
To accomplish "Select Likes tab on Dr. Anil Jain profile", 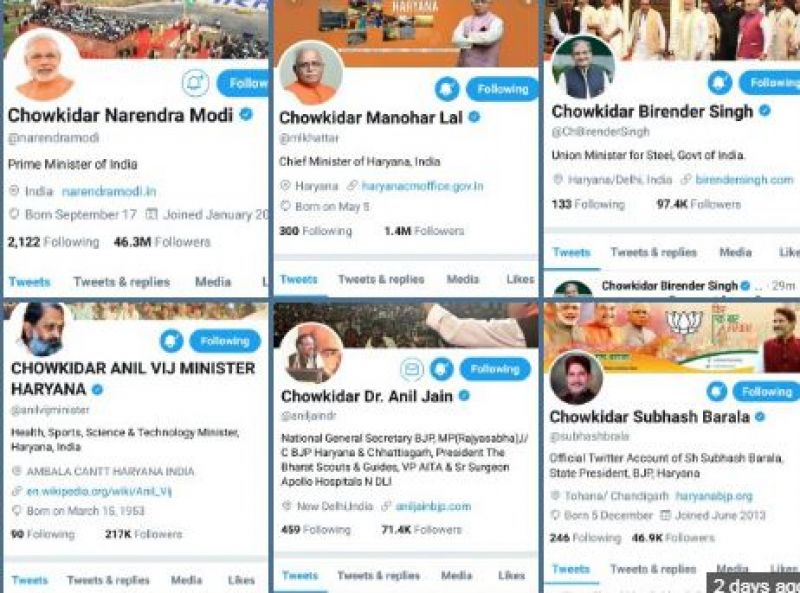I will coord(511,576).
